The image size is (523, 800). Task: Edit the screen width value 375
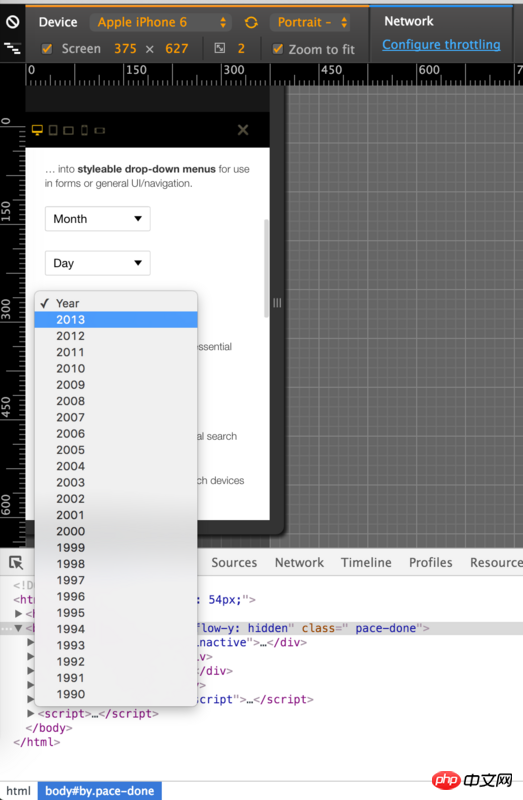(125, 49)
